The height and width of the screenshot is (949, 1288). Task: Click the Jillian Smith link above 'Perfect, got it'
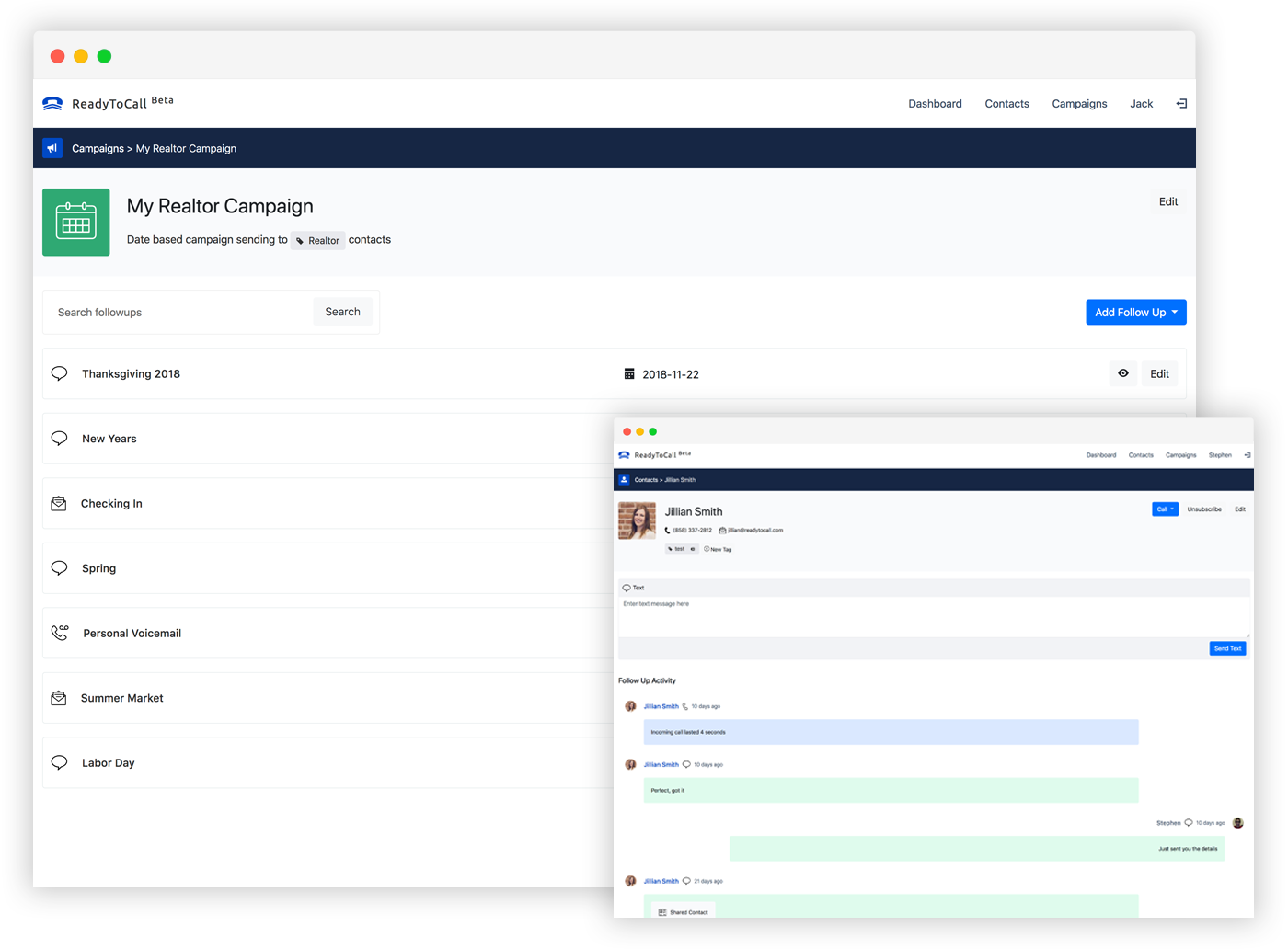(x=661, y=764)
